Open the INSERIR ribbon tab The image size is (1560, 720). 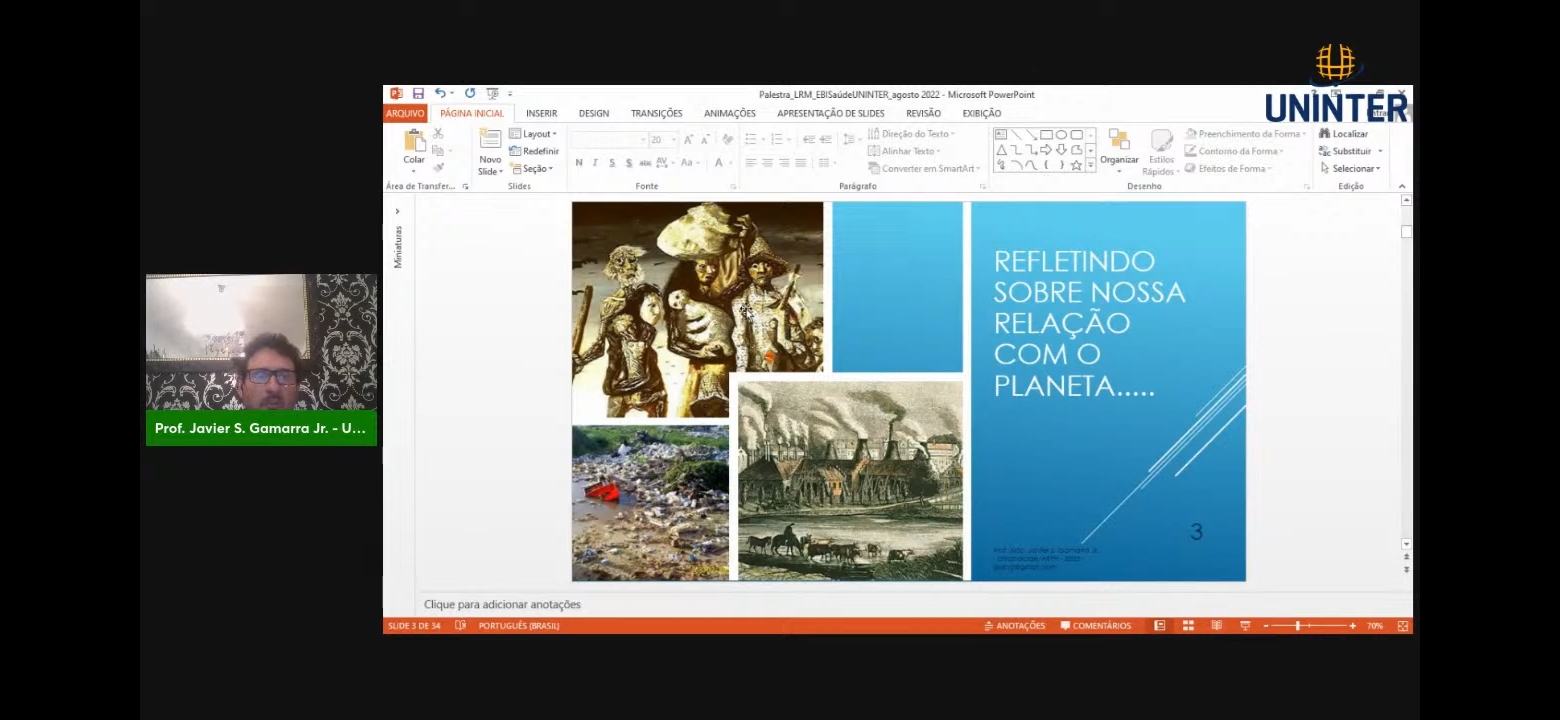coord(541,114)
